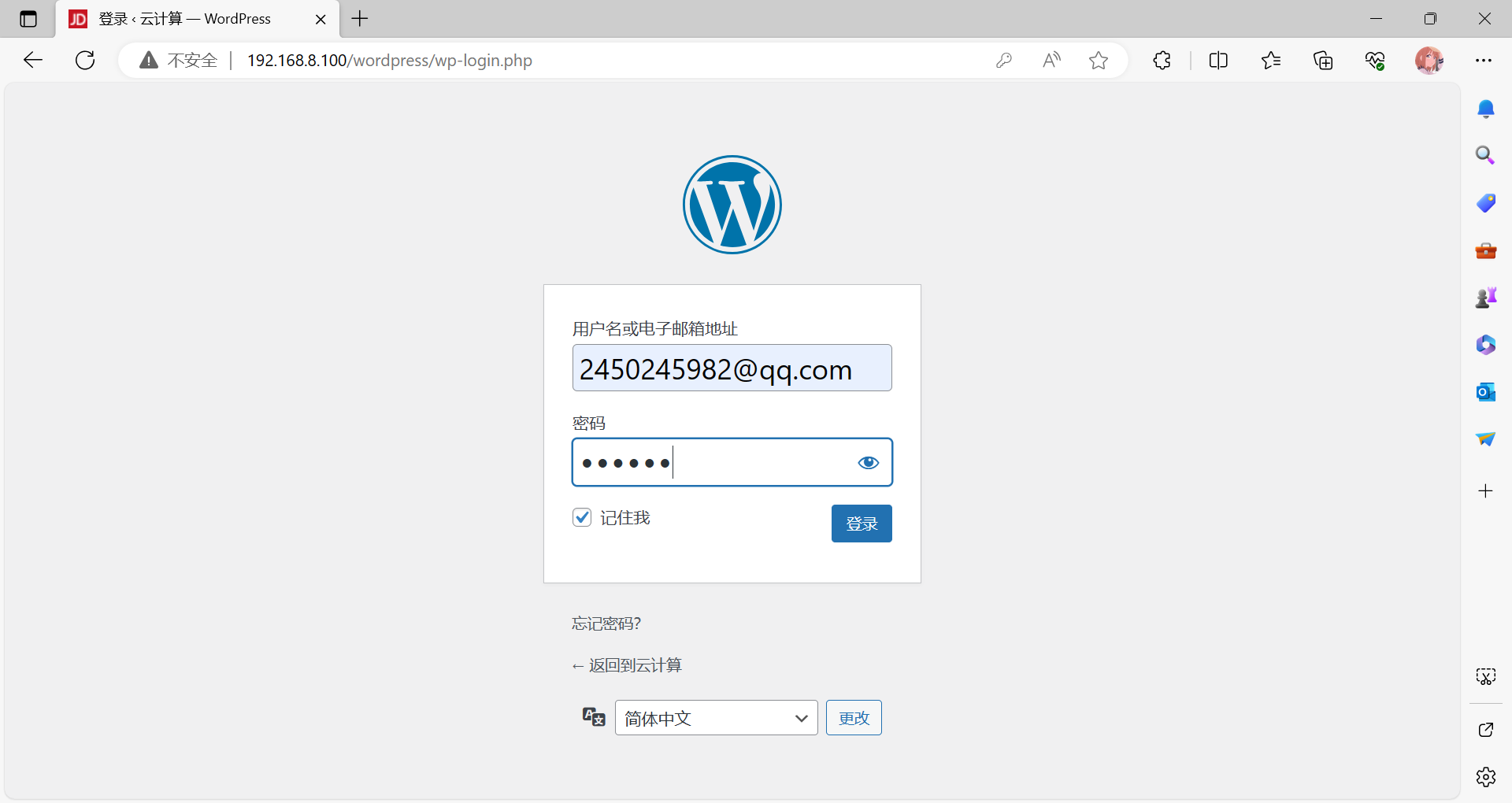Click the 更改 language button
Screen dimensions: 1512x803
tap(854, 718)
